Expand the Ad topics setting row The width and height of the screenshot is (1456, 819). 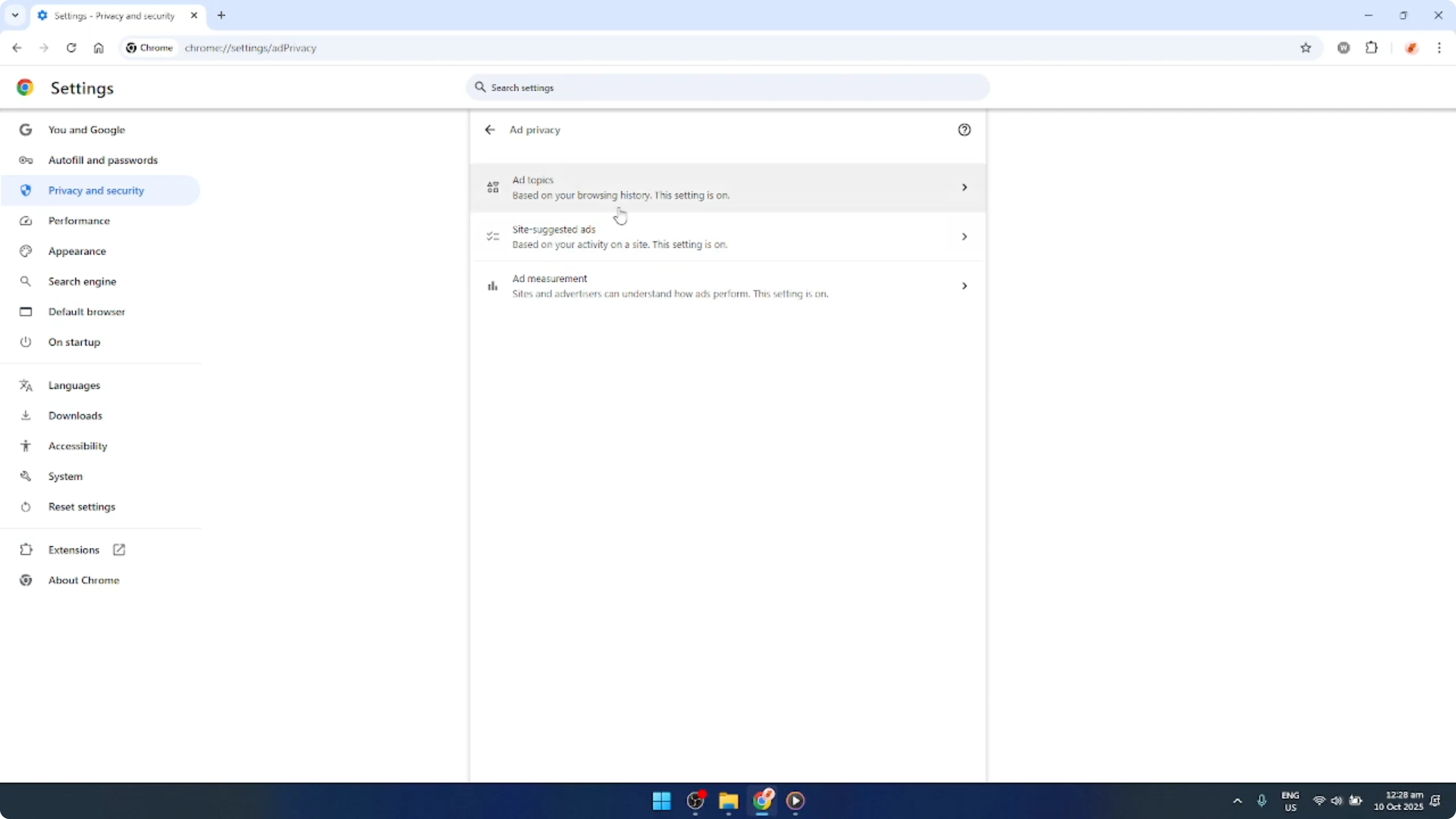727,187
